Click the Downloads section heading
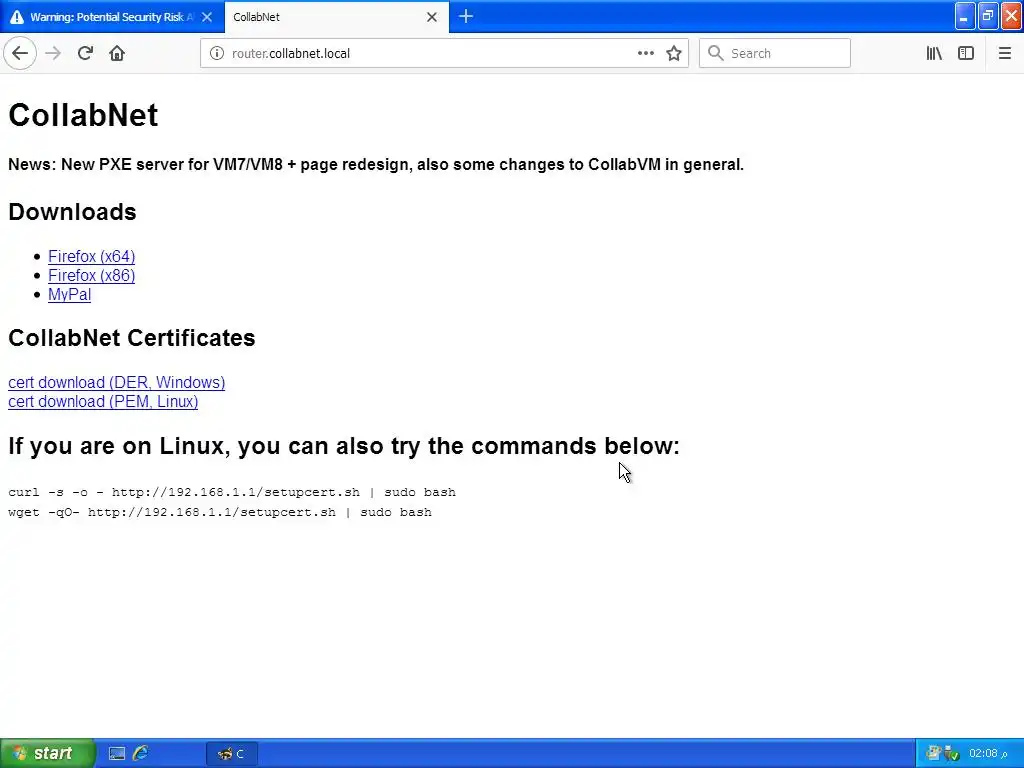 72,212
